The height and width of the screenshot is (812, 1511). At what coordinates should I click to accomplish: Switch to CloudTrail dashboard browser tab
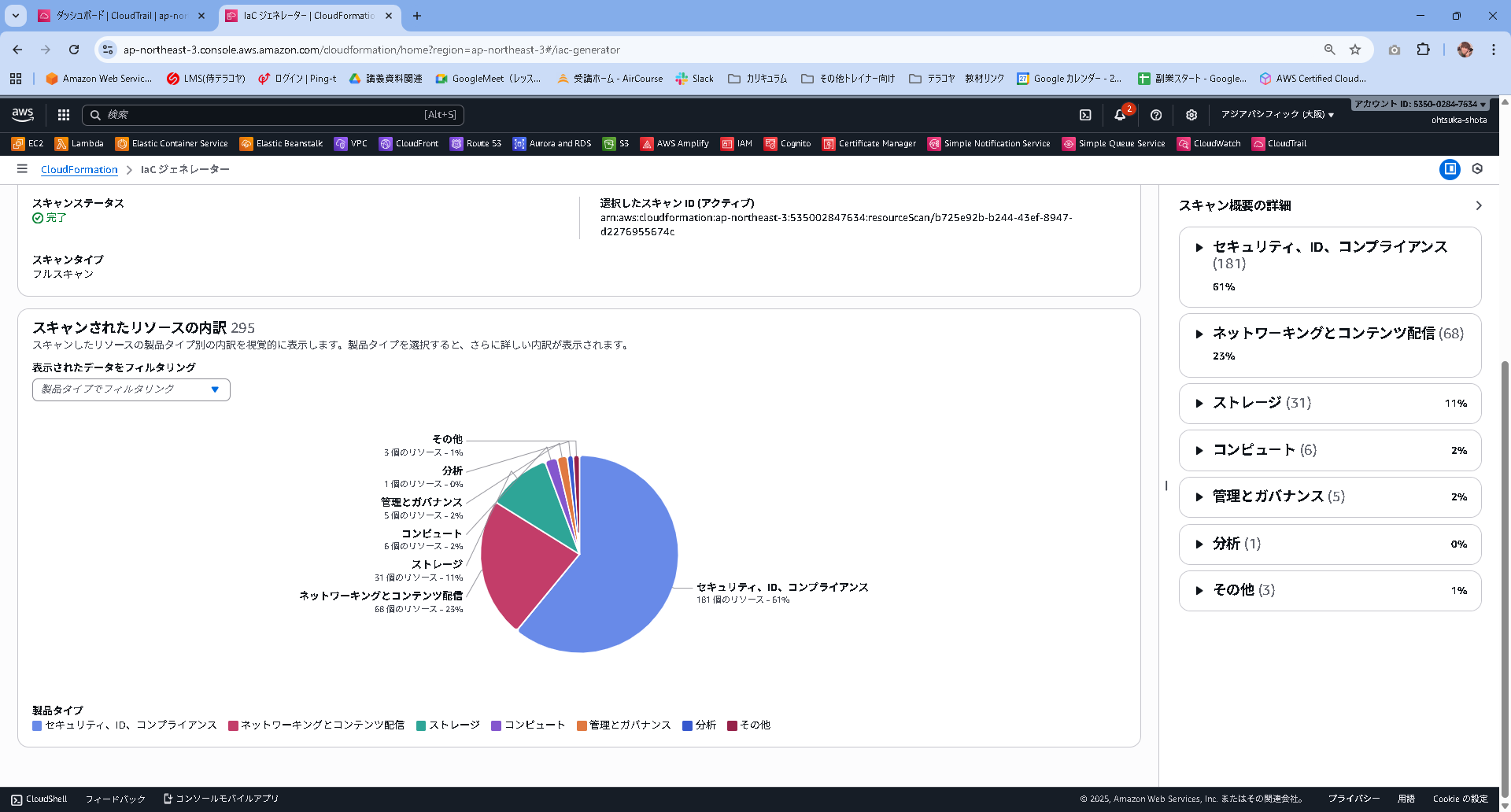coord(122,16)
